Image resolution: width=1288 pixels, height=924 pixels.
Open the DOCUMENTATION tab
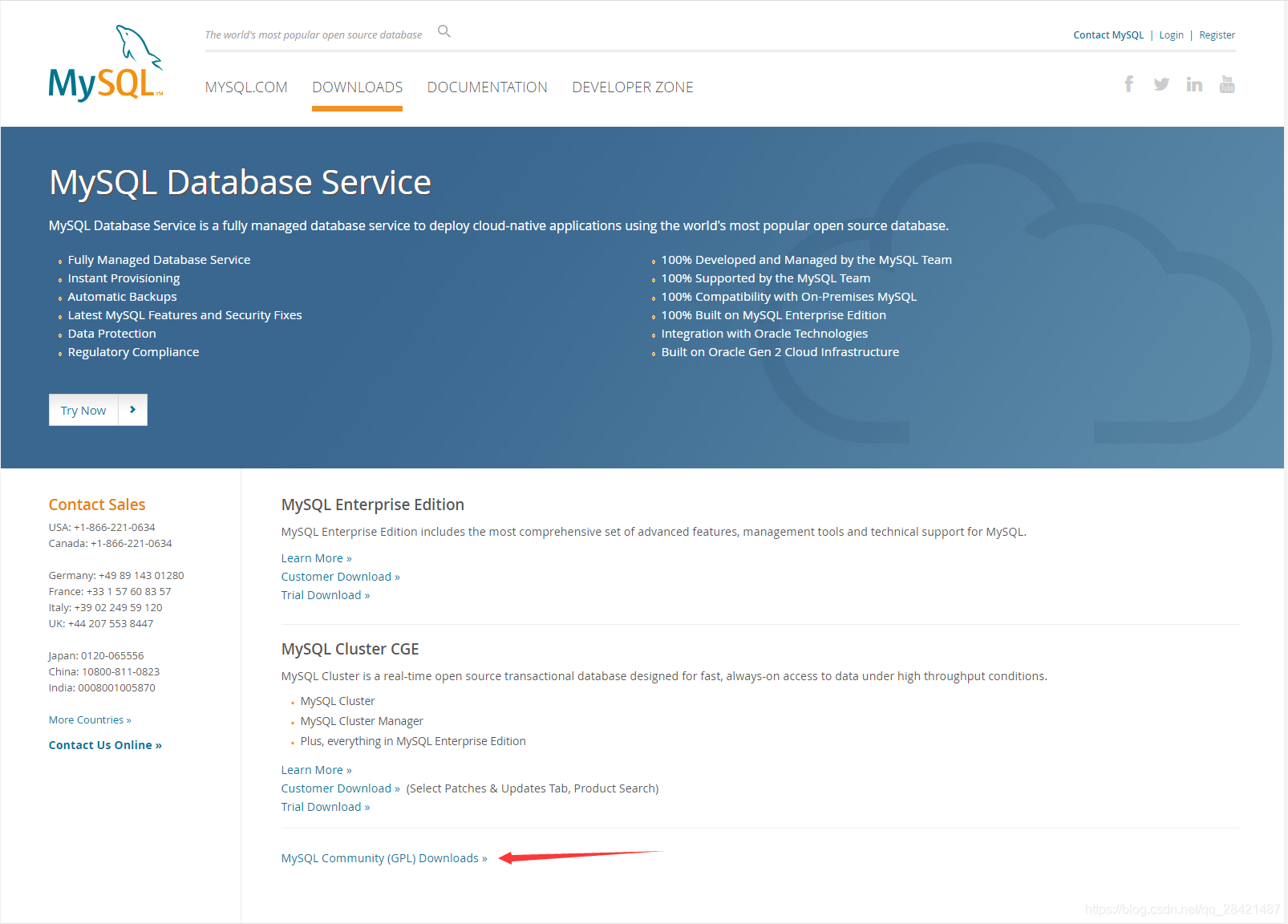pos(488,87)
